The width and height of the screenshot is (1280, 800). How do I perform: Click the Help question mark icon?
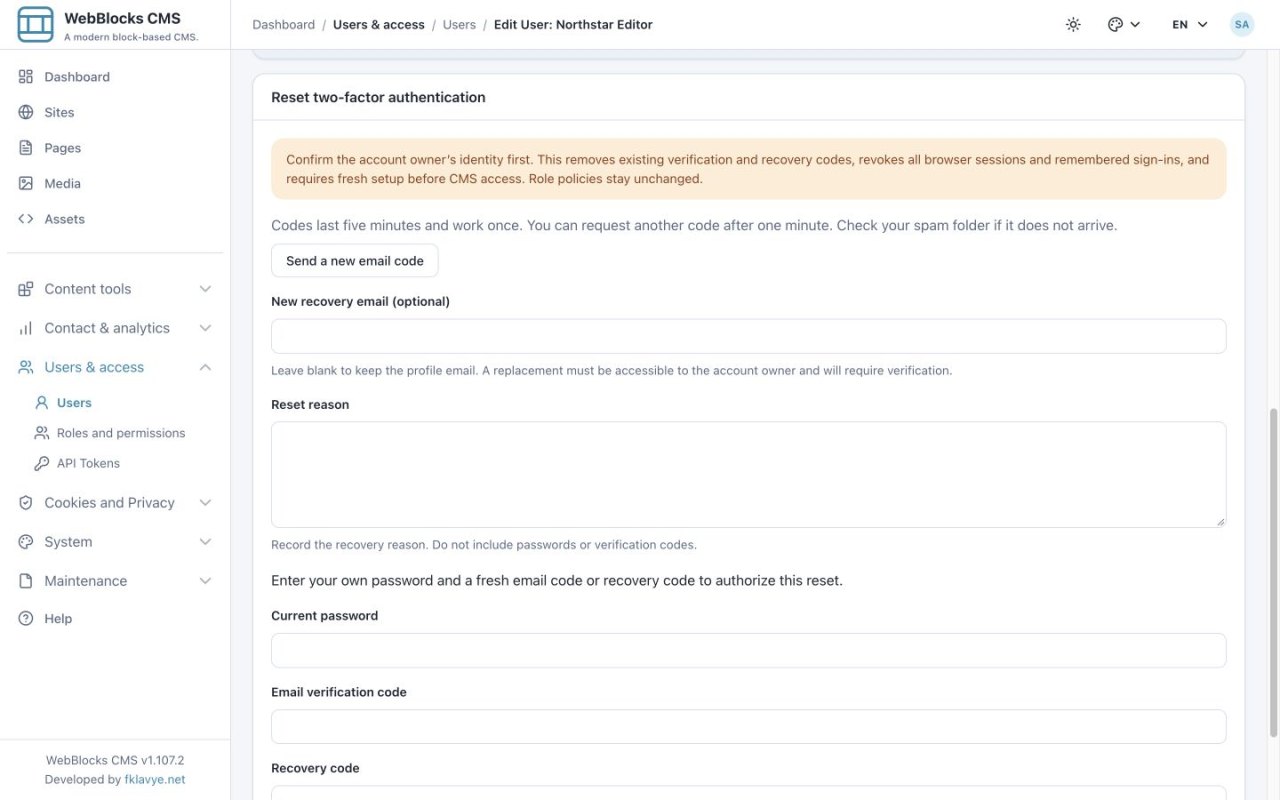tap(26, 619)
